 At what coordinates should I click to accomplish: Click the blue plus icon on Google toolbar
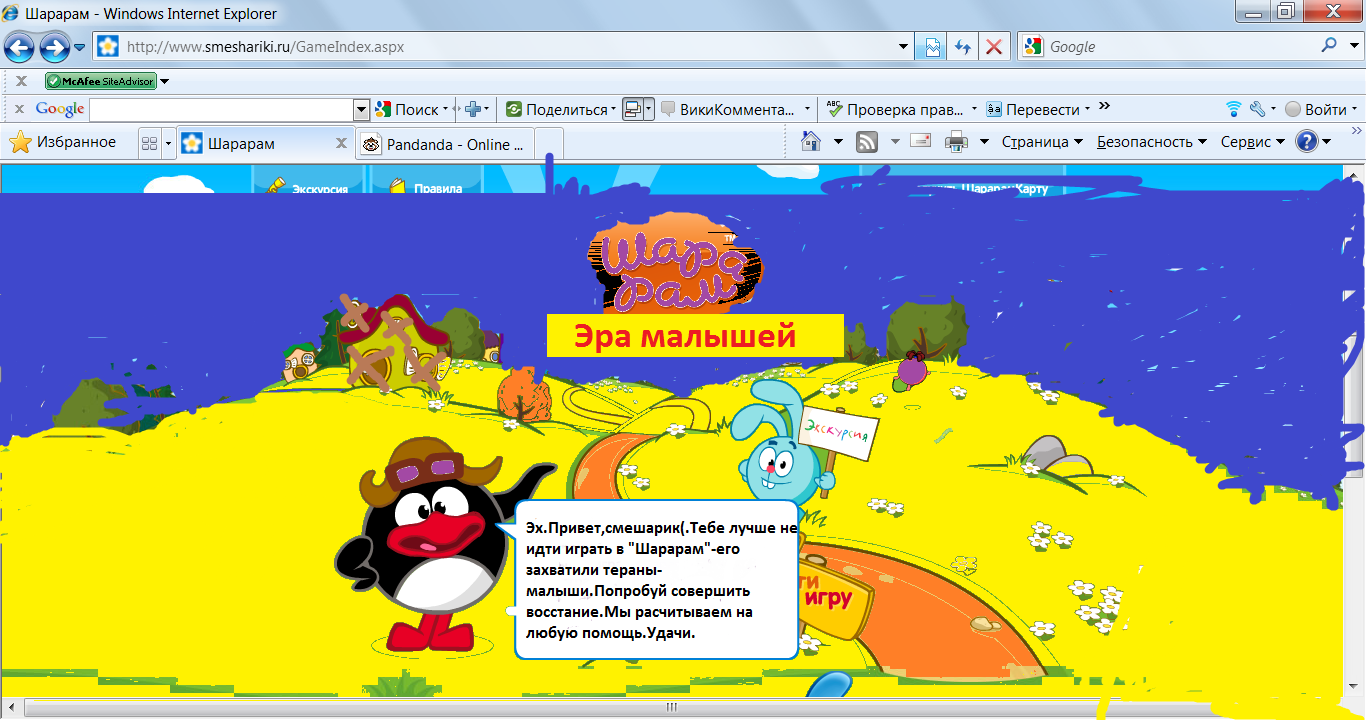click(x=473, y=109)
